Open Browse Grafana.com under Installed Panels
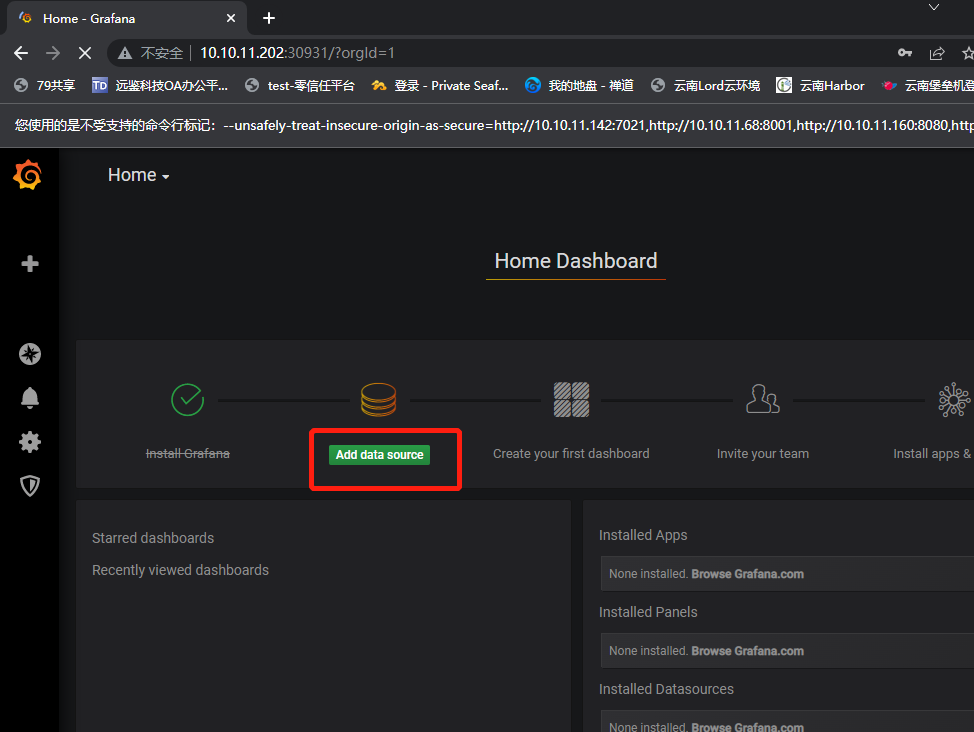The width and height of the screenshot is (974, 732). pyautogui.click(x=747, y=651)
